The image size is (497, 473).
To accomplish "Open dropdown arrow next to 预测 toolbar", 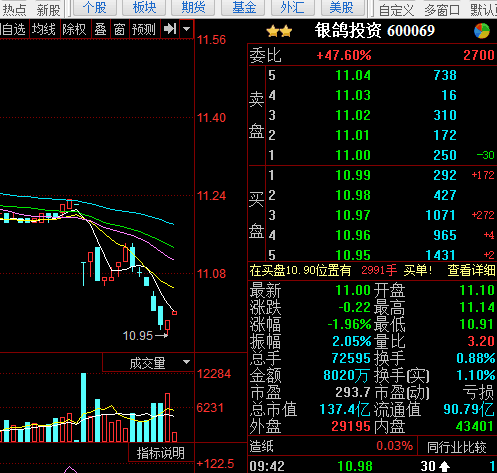I will click(187, 29).
